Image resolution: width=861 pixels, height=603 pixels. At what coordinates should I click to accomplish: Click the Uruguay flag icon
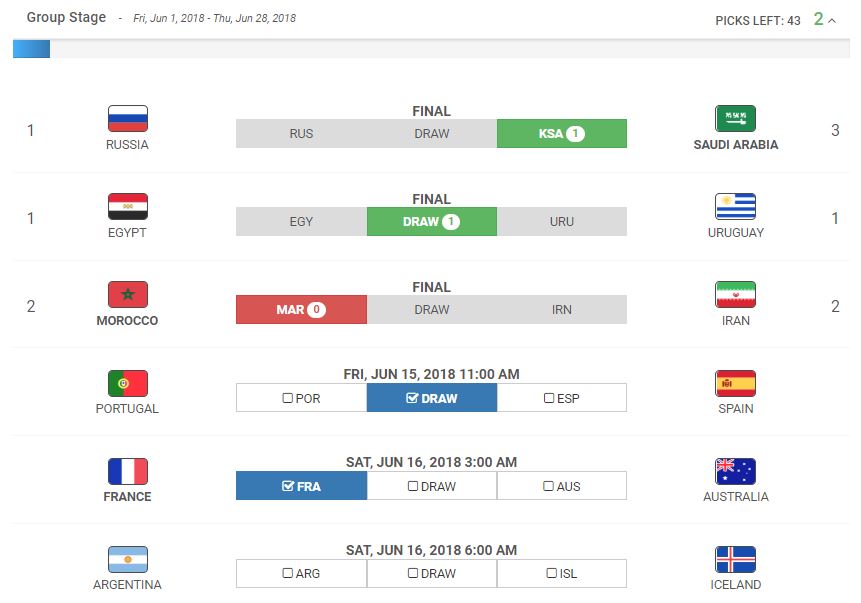[735, 207]
